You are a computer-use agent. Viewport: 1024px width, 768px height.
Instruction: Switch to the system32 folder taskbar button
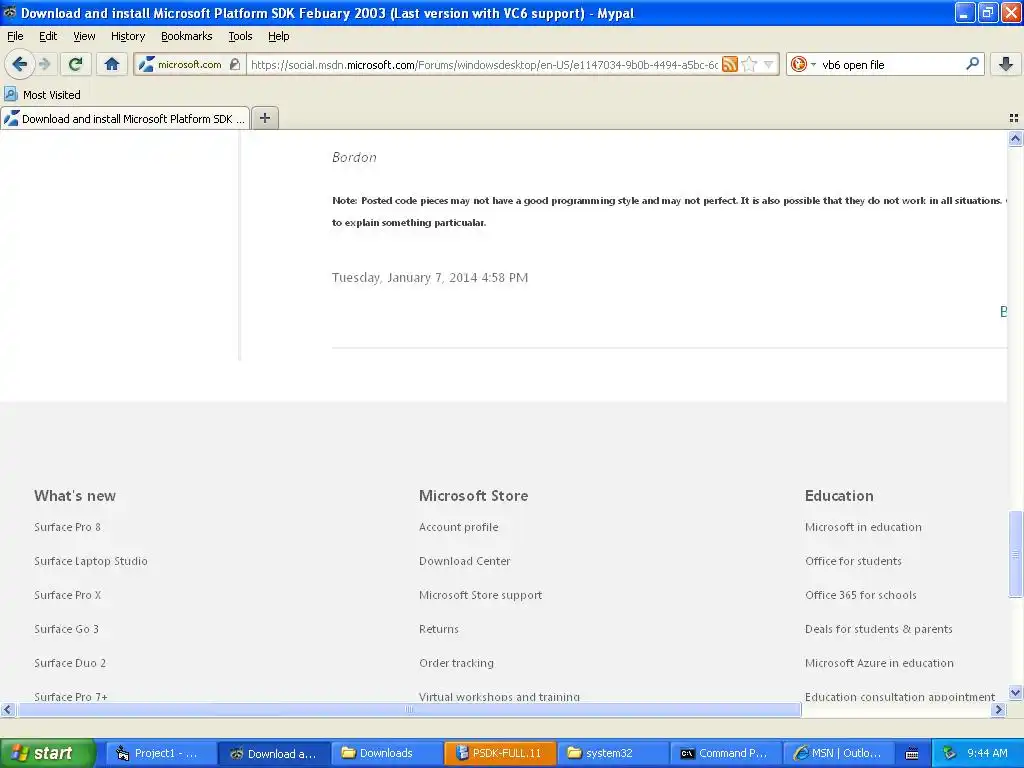click(x=612, y=753)
